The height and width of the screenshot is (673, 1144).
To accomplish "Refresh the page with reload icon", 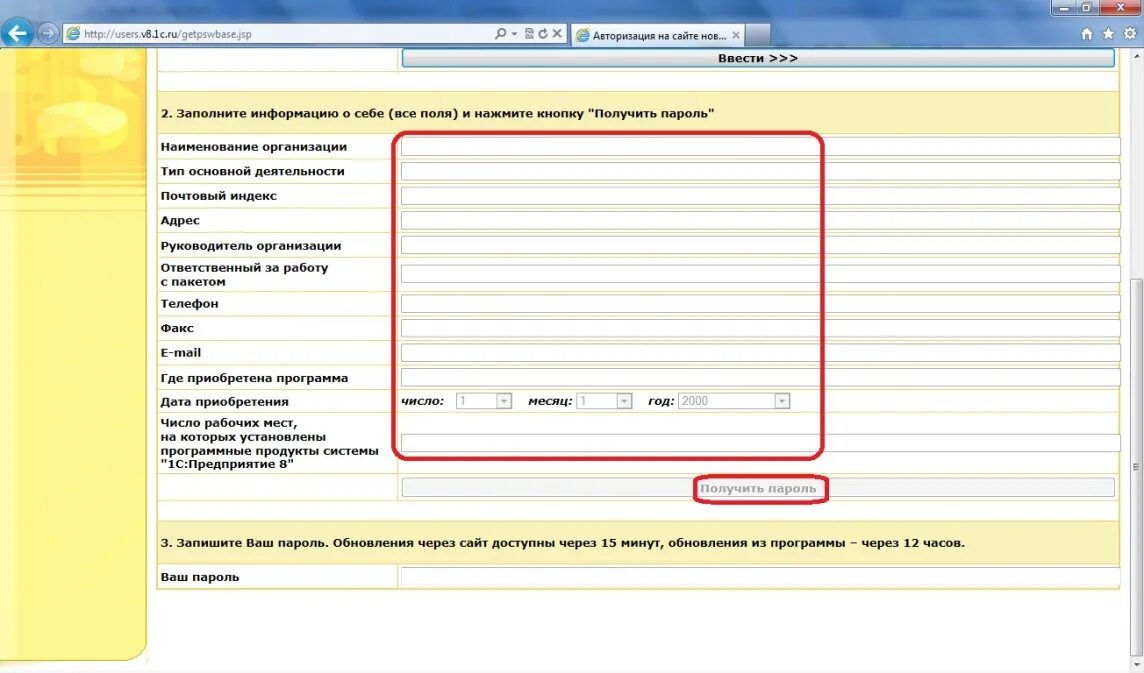I will tap(543, 34).
